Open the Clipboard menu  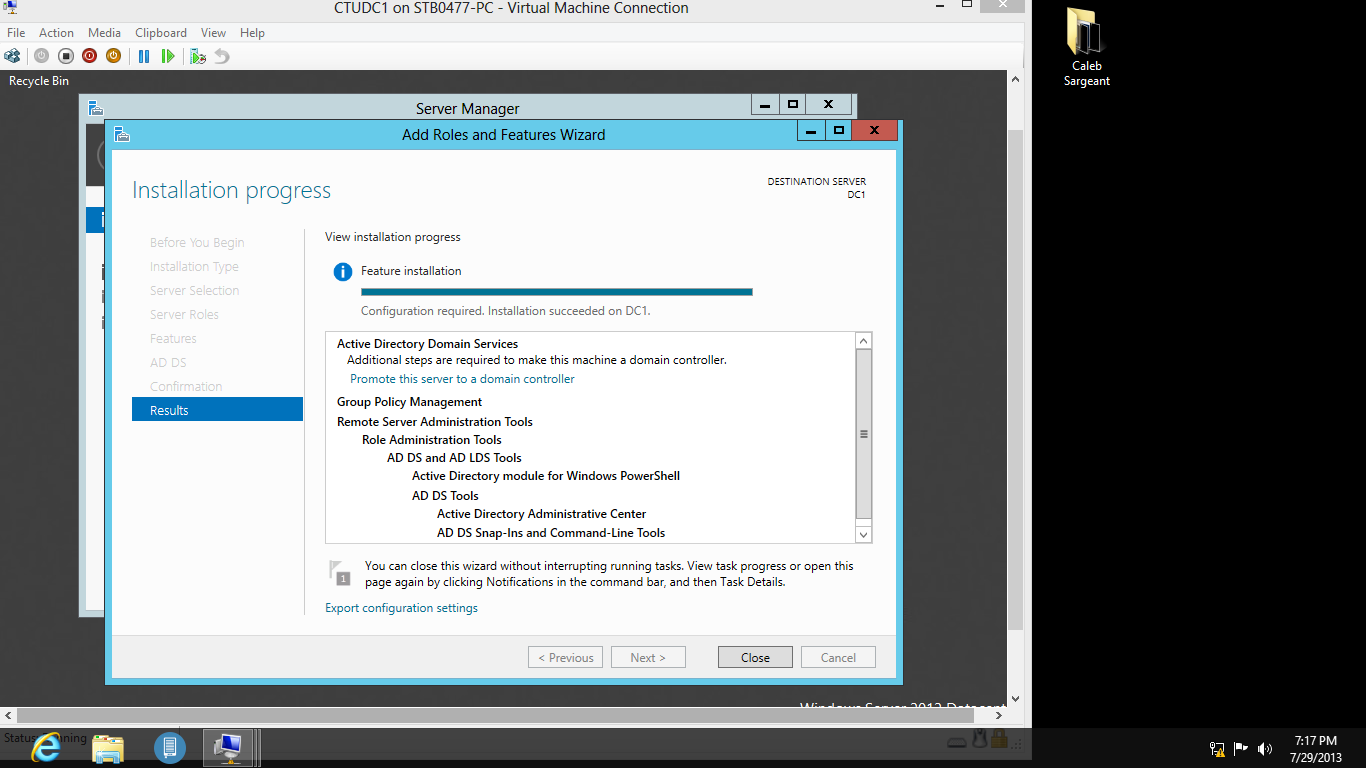161,33
